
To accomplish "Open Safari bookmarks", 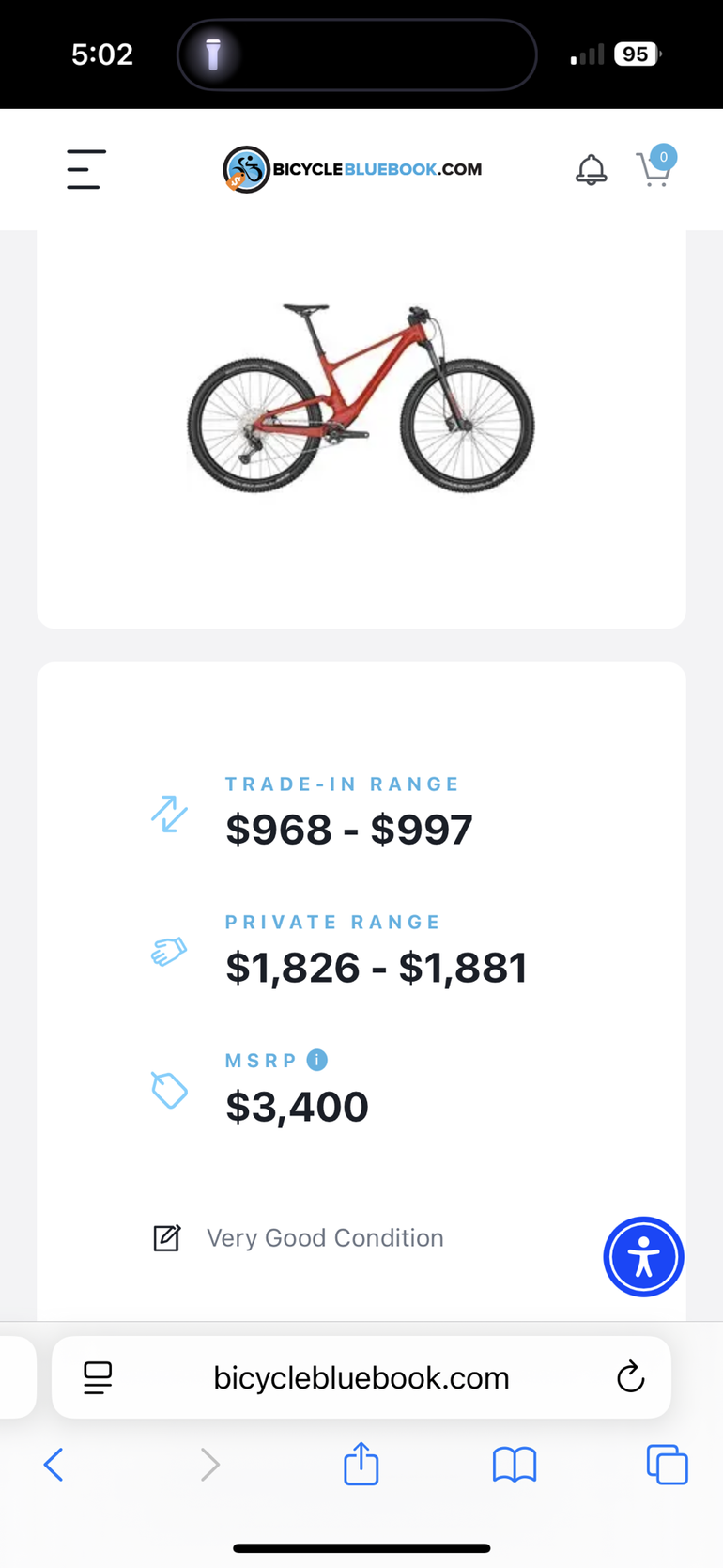I will pyautogui.click(x=514, y=1464).
